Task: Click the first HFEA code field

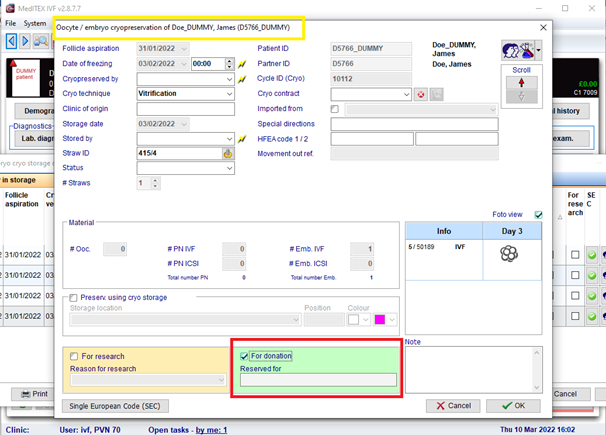Action: pyautogui.click(x=372, y=139)
